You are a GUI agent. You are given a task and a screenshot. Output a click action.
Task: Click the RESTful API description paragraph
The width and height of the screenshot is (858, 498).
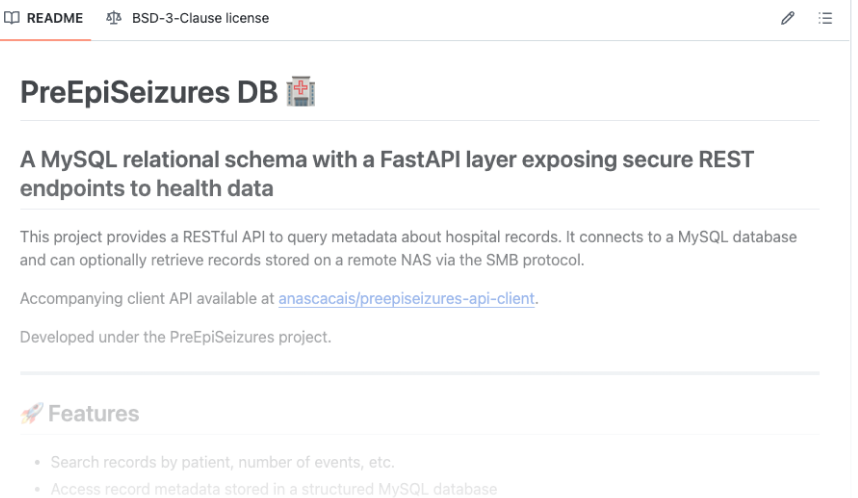pos(408,248)
